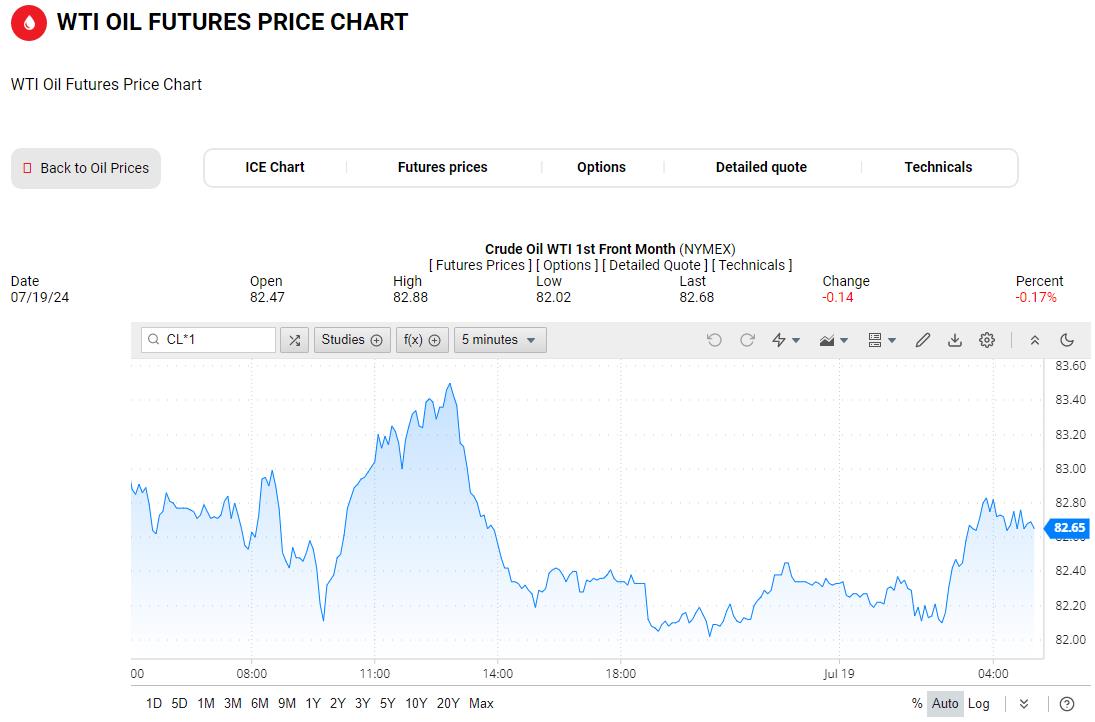Viewport: 1095px width, 722px height.
Task: Select the 5Y time range
Action: (388, 704)
